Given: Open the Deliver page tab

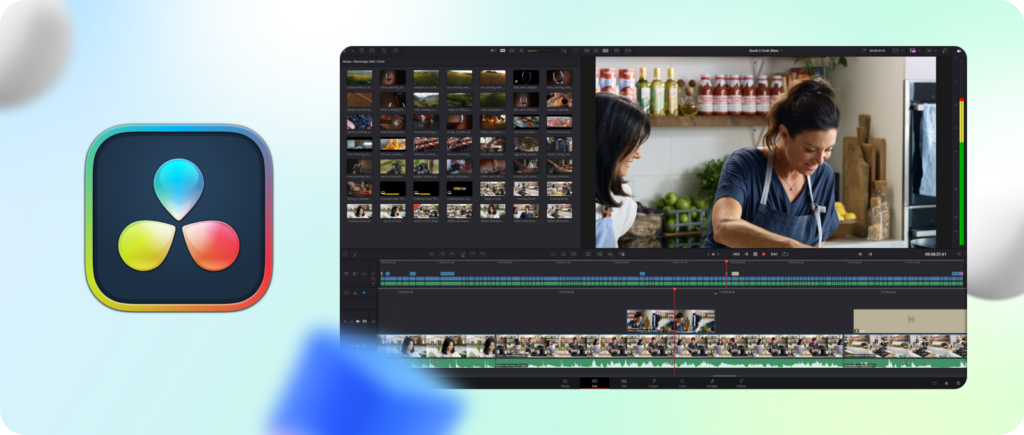Looking at the screenshot, I should pos(741,383).
